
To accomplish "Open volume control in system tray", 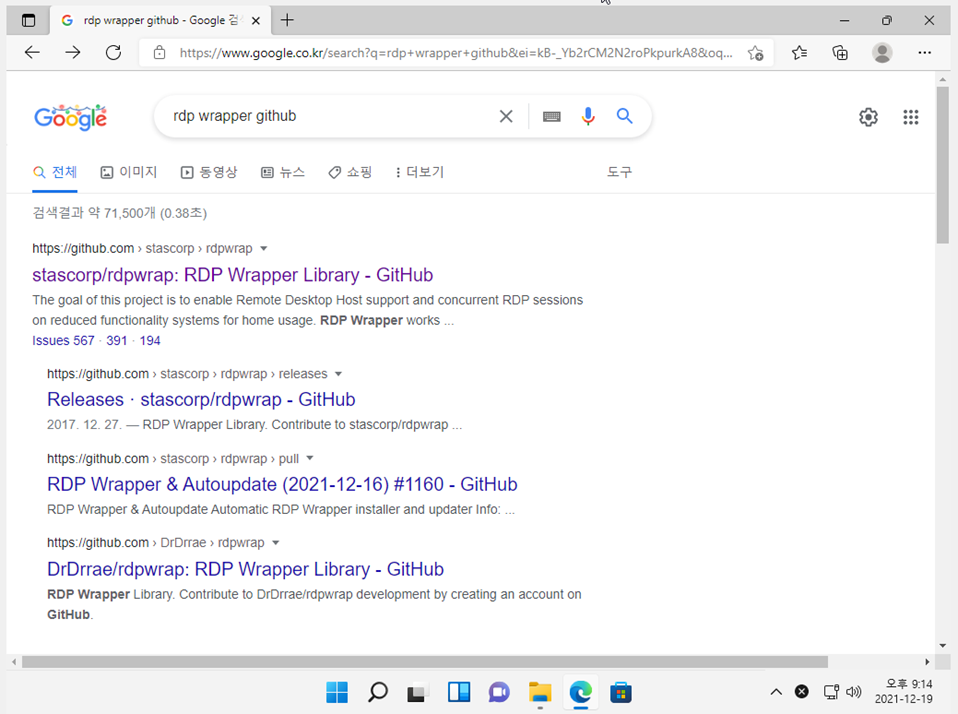I will tap(854, 691).
